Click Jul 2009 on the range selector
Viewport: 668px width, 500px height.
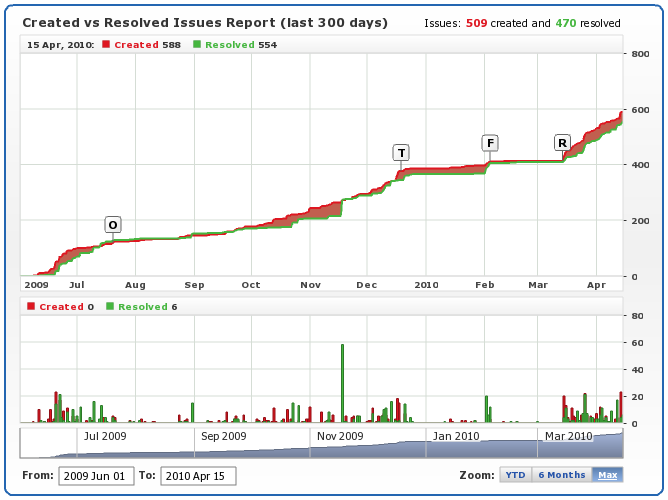[x=104, y=436]
